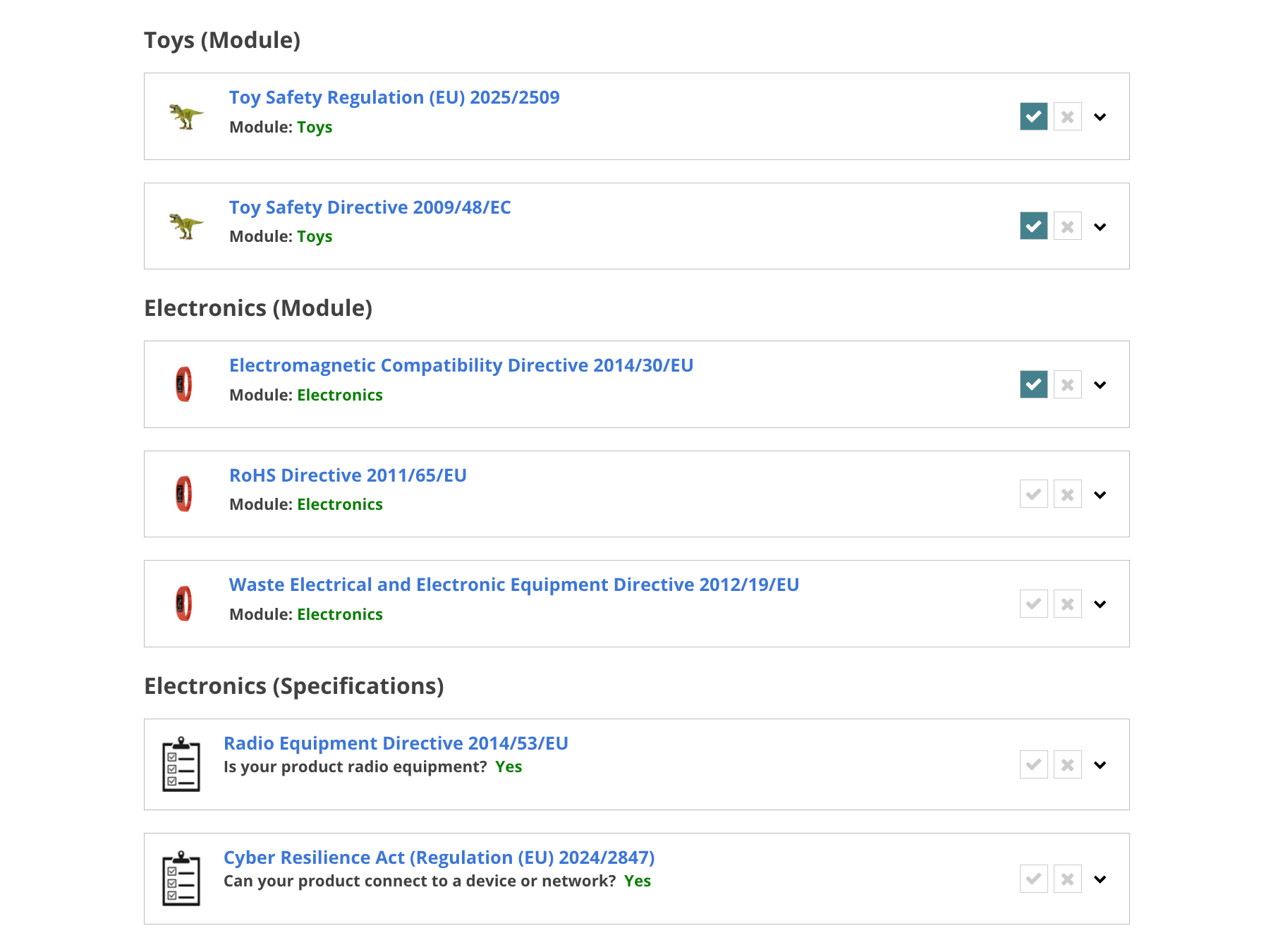Viewport: 1266px width, 952px height.
Task: Click wristband icon for Waste Electrical Equipment Directive
Action: pyautogui.click(x=184, y=604)
